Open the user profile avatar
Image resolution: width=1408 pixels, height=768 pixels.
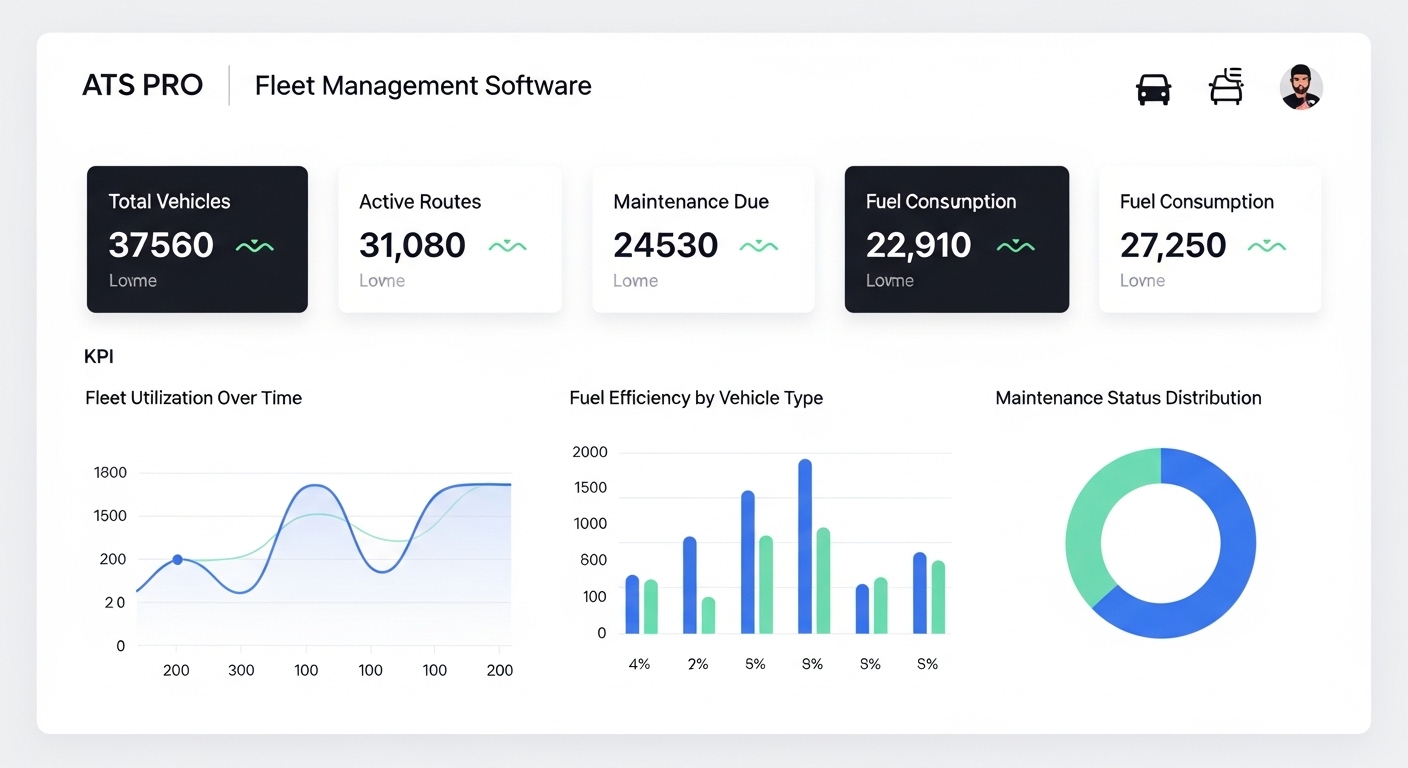click(x=1301, y=88)
